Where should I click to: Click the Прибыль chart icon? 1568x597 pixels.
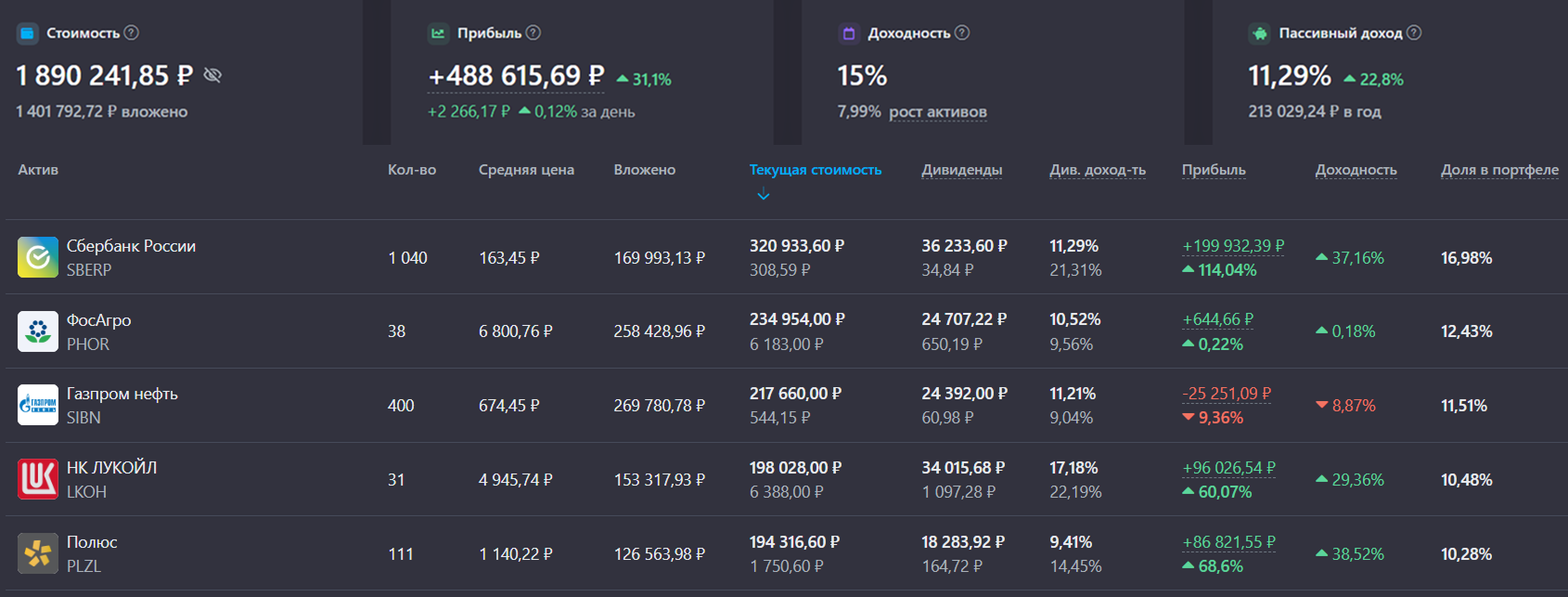click(438, 33)
